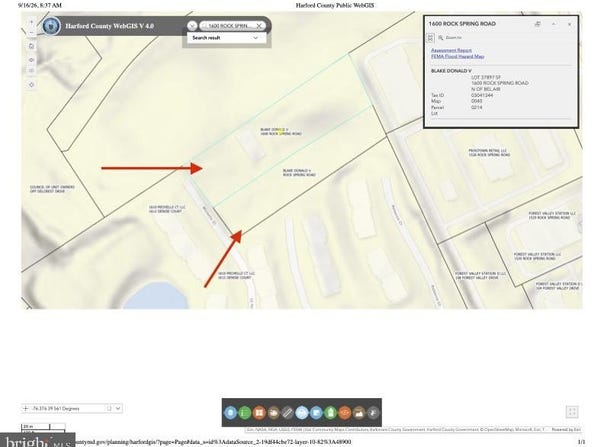Click the popup title 1600 ROCK SPRING ROAD

tap(462, 24)
